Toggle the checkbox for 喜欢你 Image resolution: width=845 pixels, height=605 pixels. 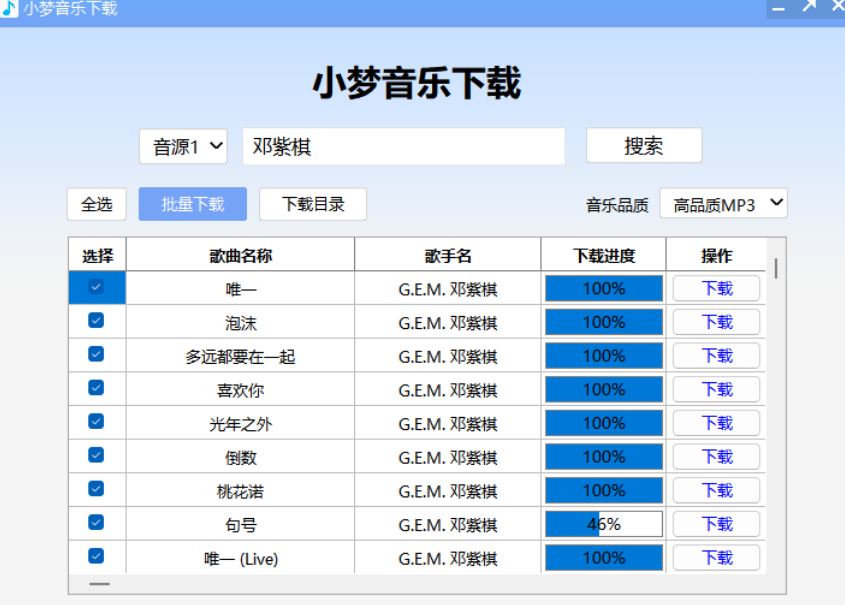click(95, 389)
